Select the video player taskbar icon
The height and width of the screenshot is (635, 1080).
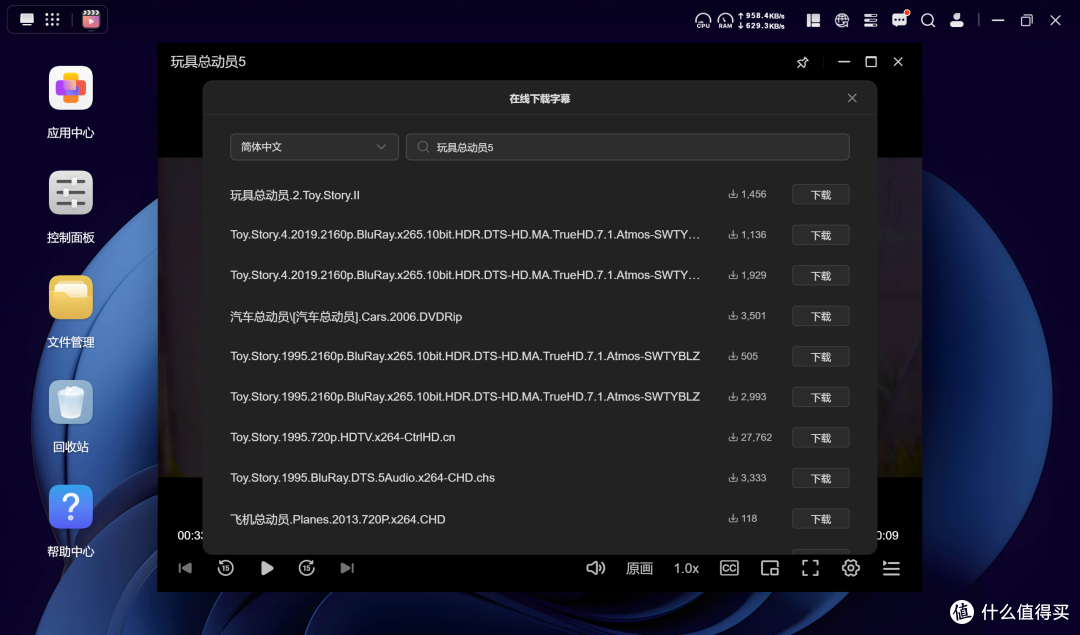click(90, 19)
